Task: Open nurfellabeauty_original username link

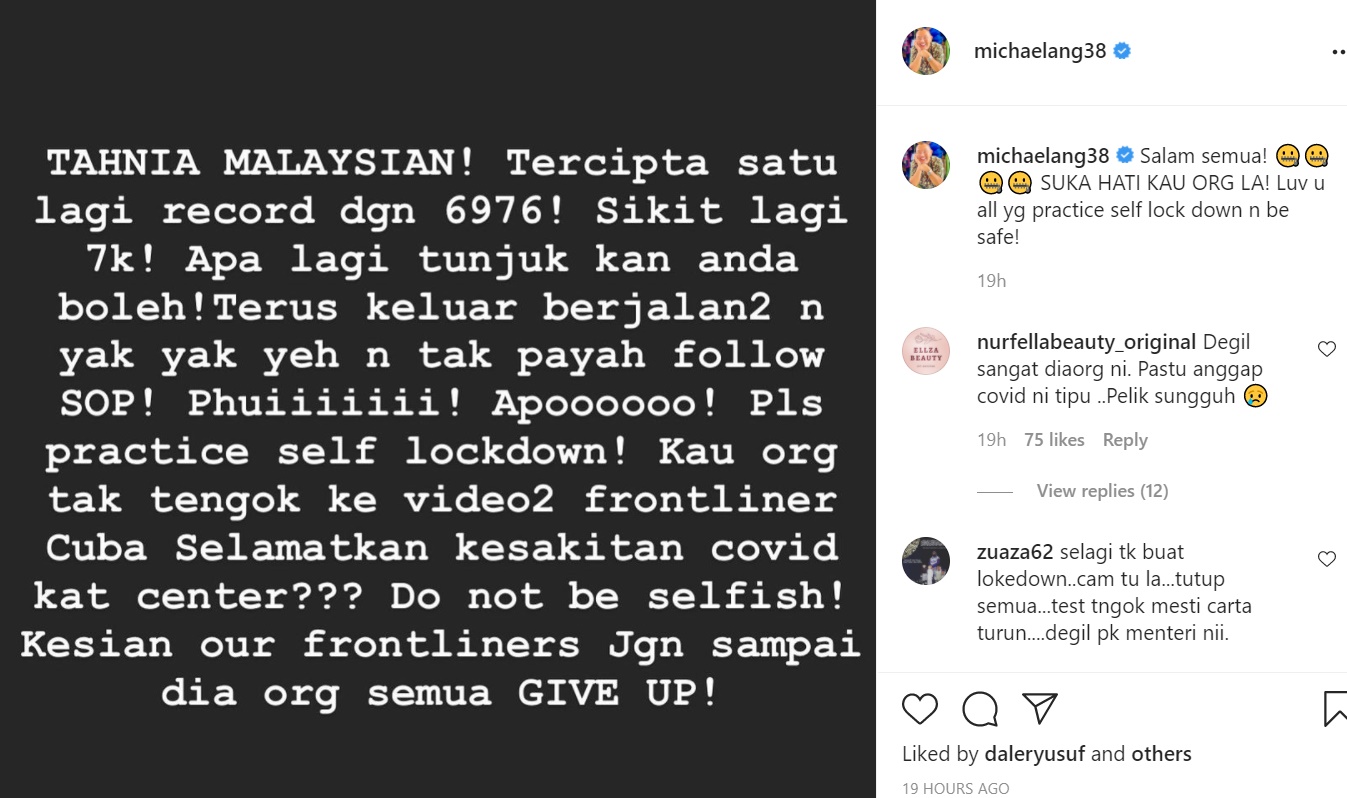Action: (1086, 342)
